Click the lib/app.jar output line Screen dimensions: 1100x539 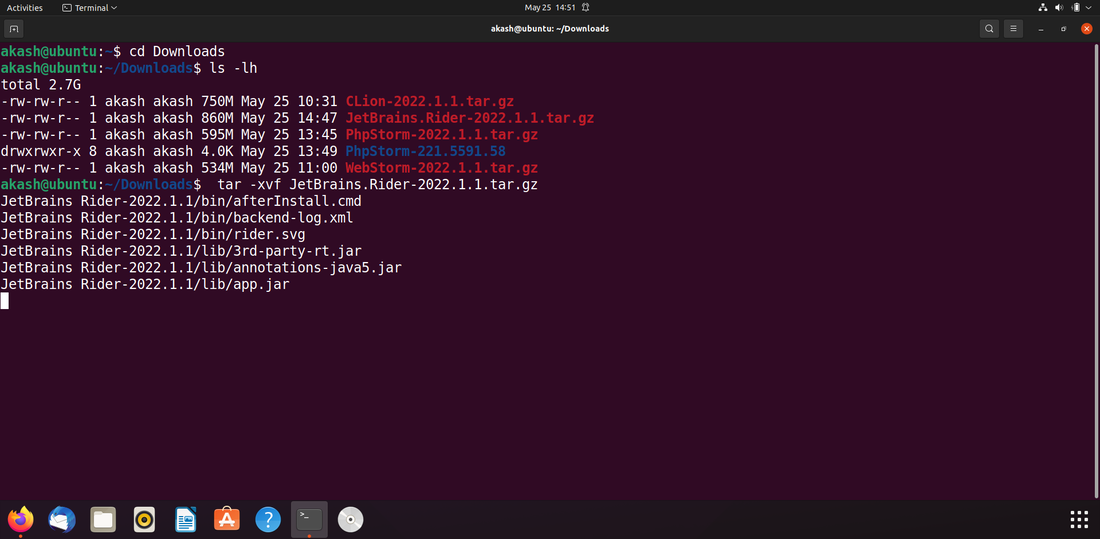pyautogui.click(x=145, y=286)
